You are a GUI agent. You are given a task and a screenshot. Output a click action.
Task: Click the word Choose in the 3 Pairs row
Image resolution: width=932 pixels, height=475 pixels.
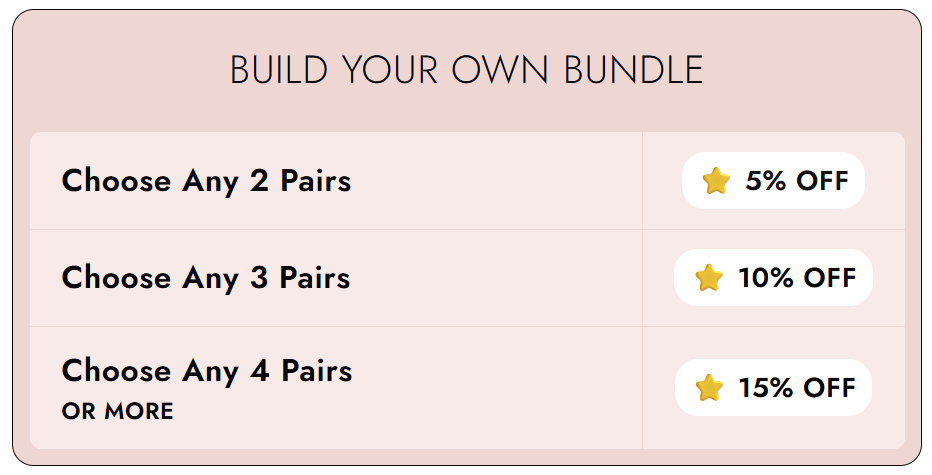[x=116, y=278]
